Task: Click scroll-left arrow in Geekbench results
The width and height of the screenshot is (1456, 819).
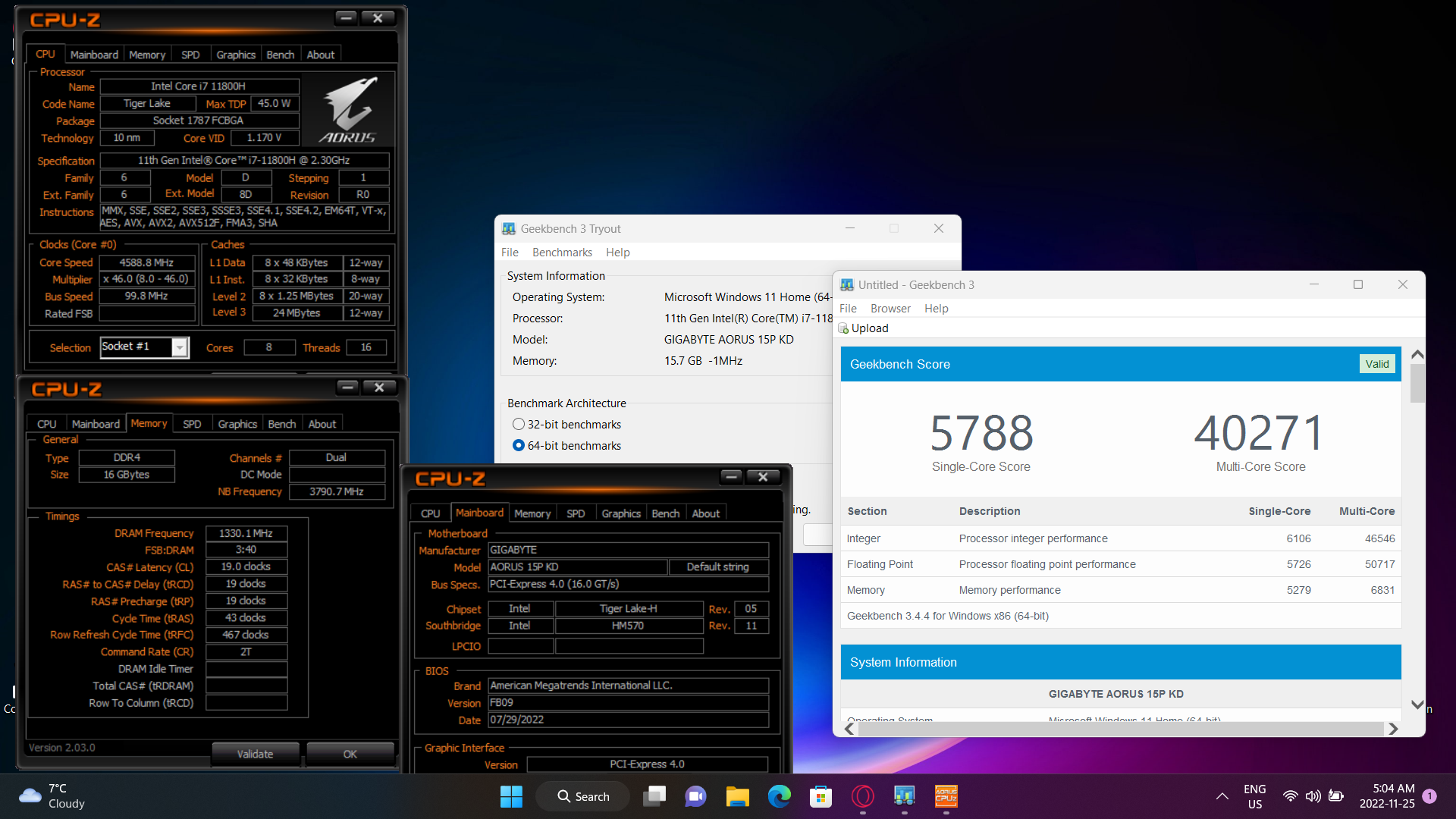Action: click(849, 729)
